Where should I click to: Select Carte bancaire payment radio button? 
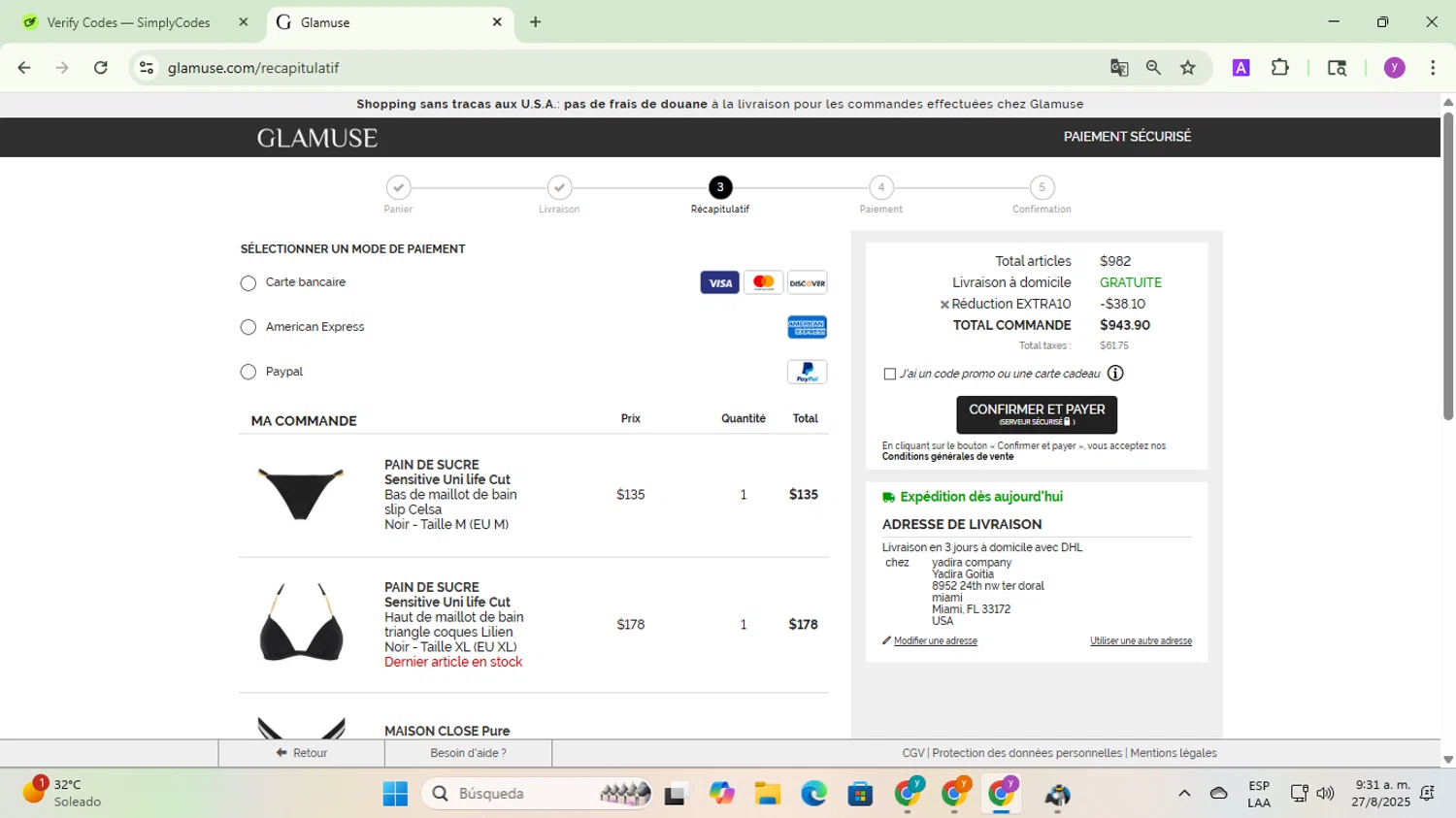coord(248,283)
